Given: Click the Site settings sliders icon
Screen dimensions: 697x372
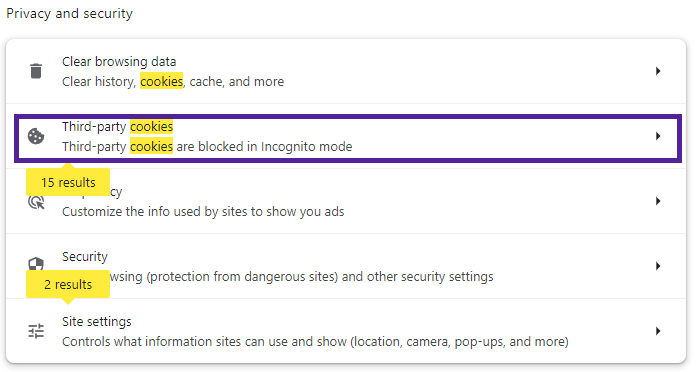Looking at the screenshot, I should point(36,331).
